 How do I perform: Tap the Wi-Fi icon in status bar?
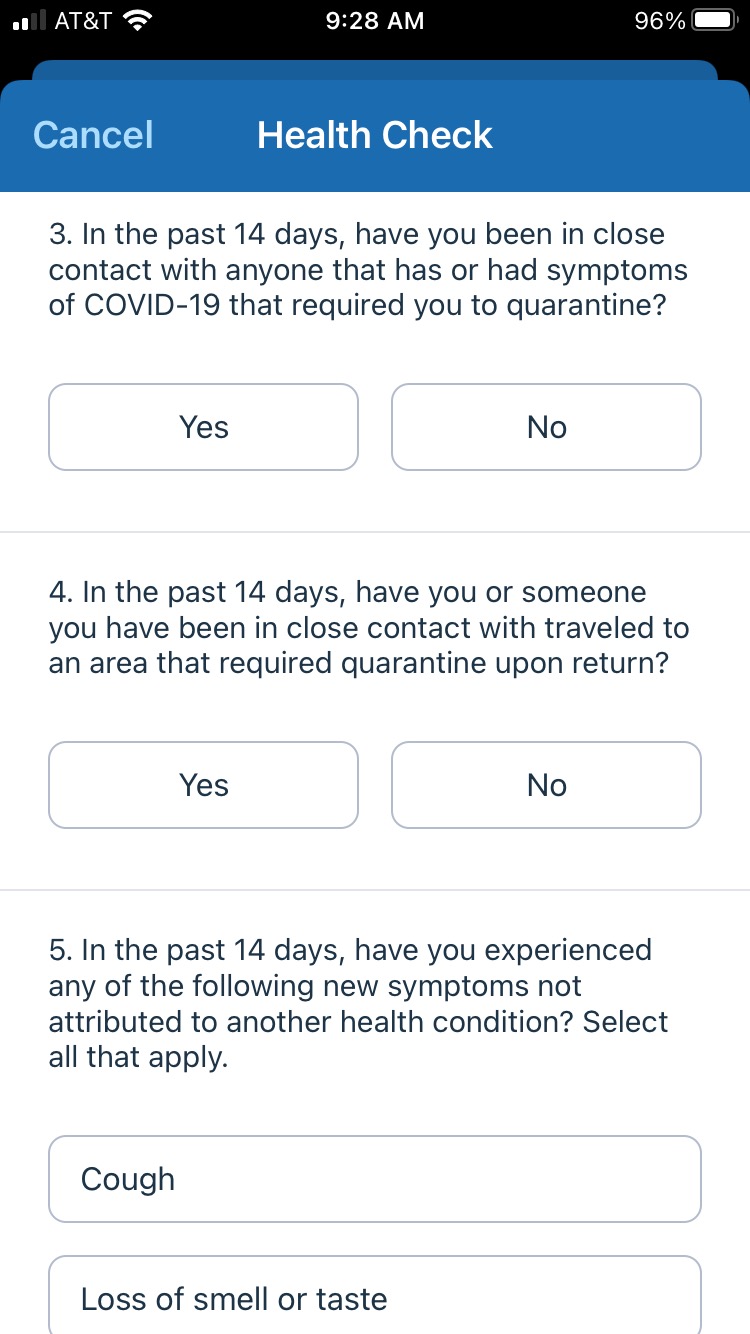click(x=139, y=21)
